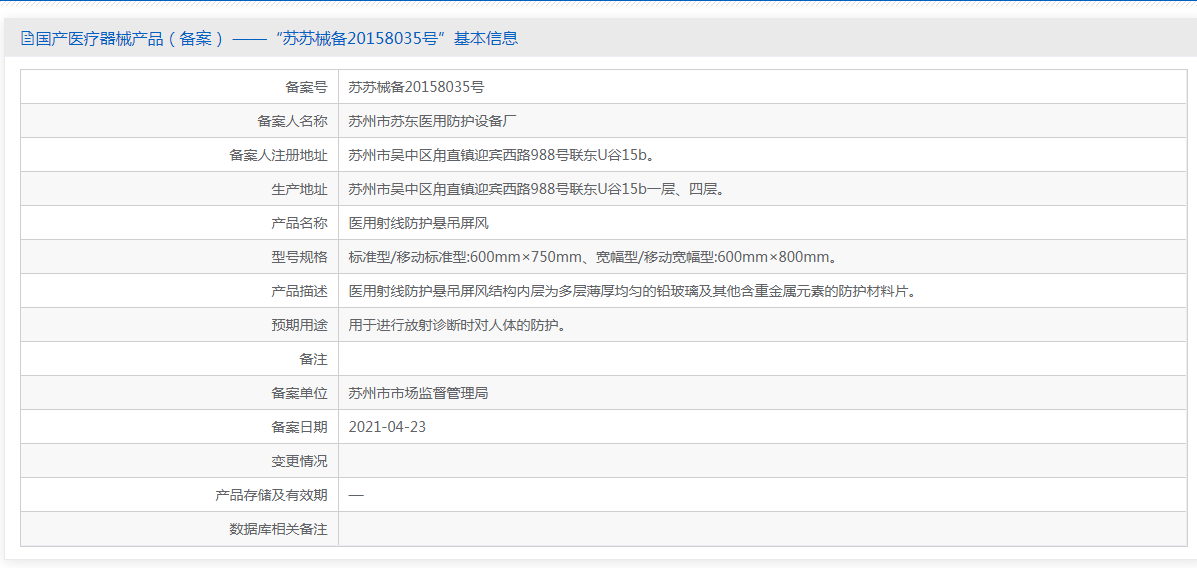This screenshot has width=1197, height=568.
Task: Click the 型号规格 row label
Action: tap(299, 257)
